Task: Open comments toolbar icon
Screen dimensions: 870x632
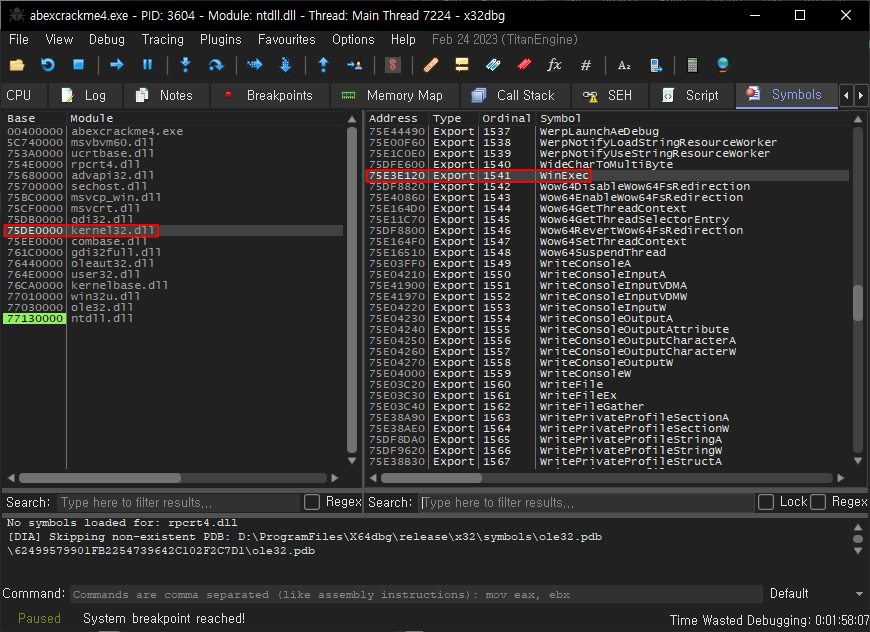Action: coord(462,65)
